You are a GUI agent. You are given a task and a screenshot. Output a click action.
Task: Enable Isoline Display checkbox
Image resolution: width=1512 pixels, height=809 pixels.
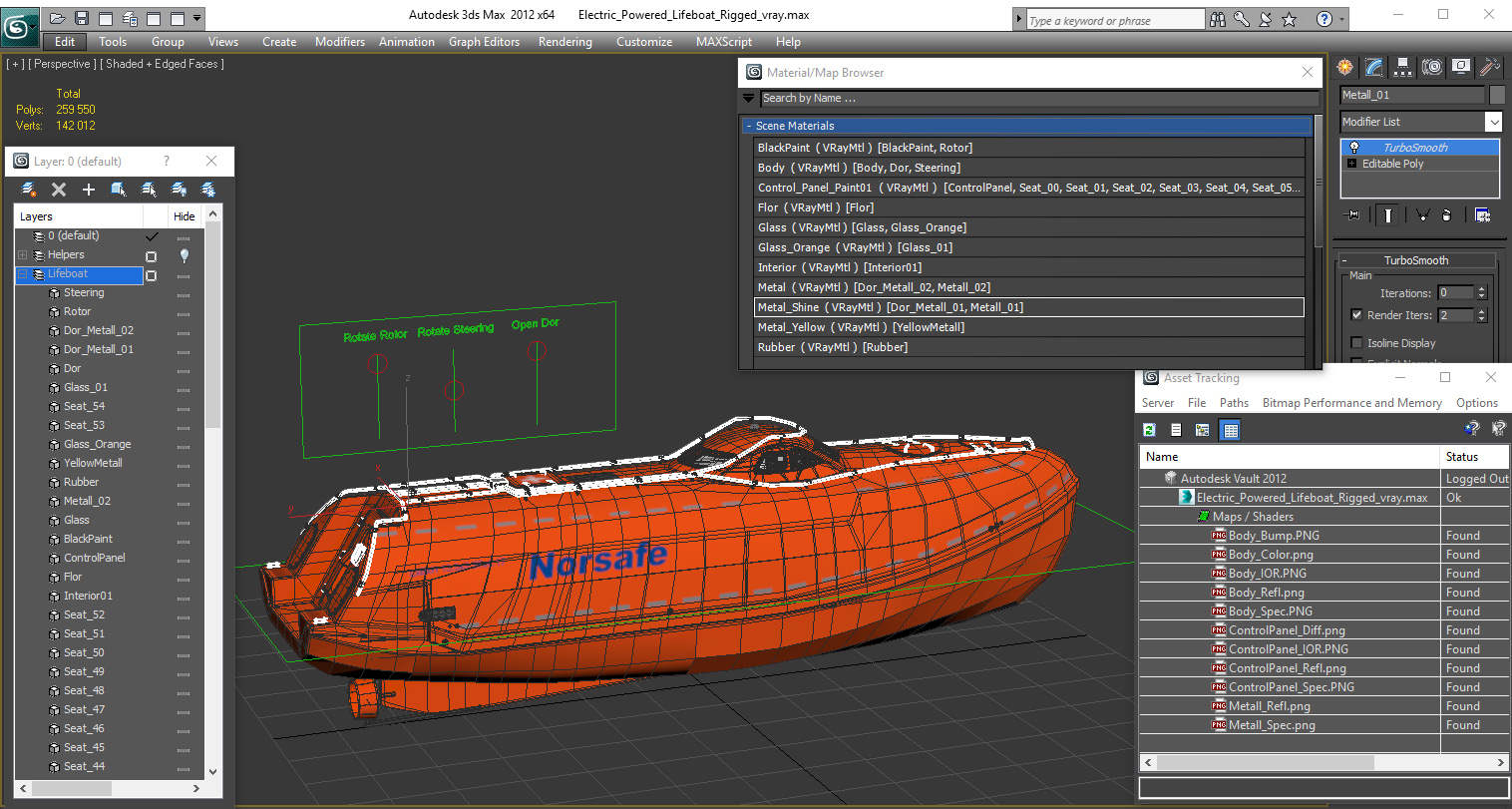click(x=1356, y=342)
